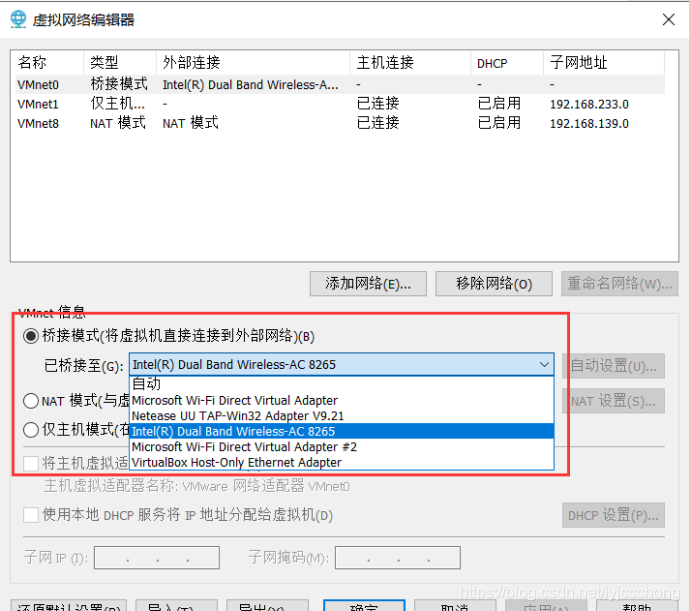The width and height of the screenshot is (689, 611).
Task: Click the DHCP column header
Action: coord(507,62)
